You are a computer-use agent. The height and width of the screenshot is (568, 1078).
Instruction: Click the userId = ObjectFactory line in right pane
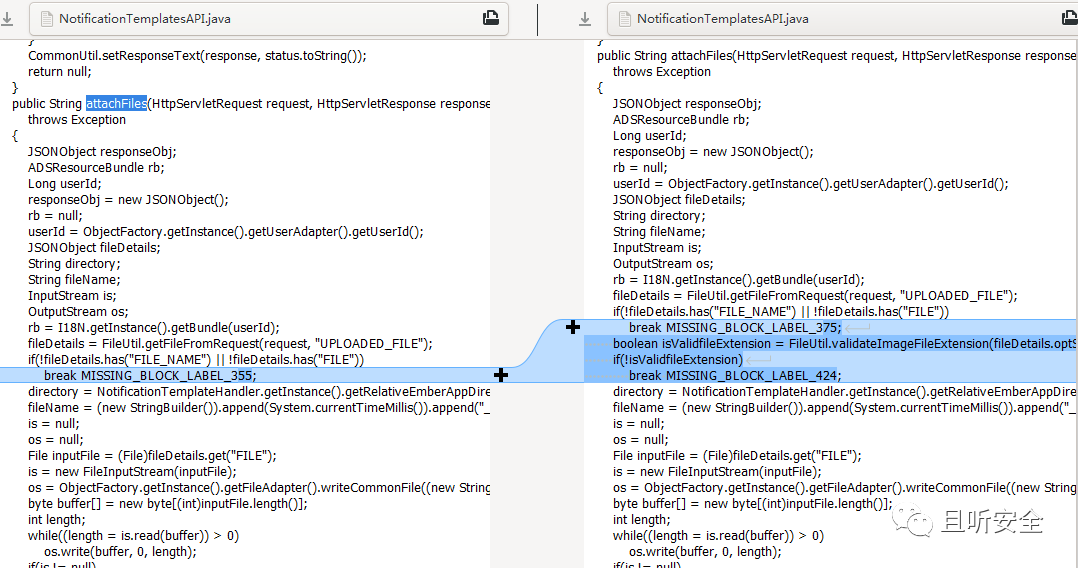(x=811, y=184)
